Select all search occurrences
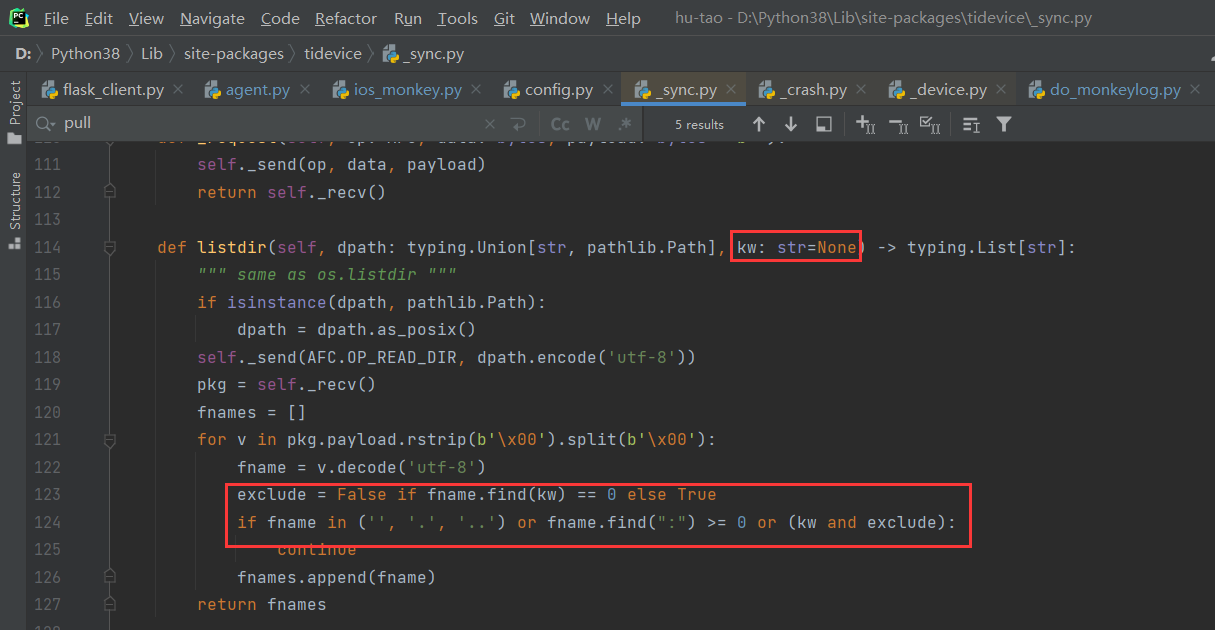This screenshot has width=1215, height=630. tap(930, 124)
